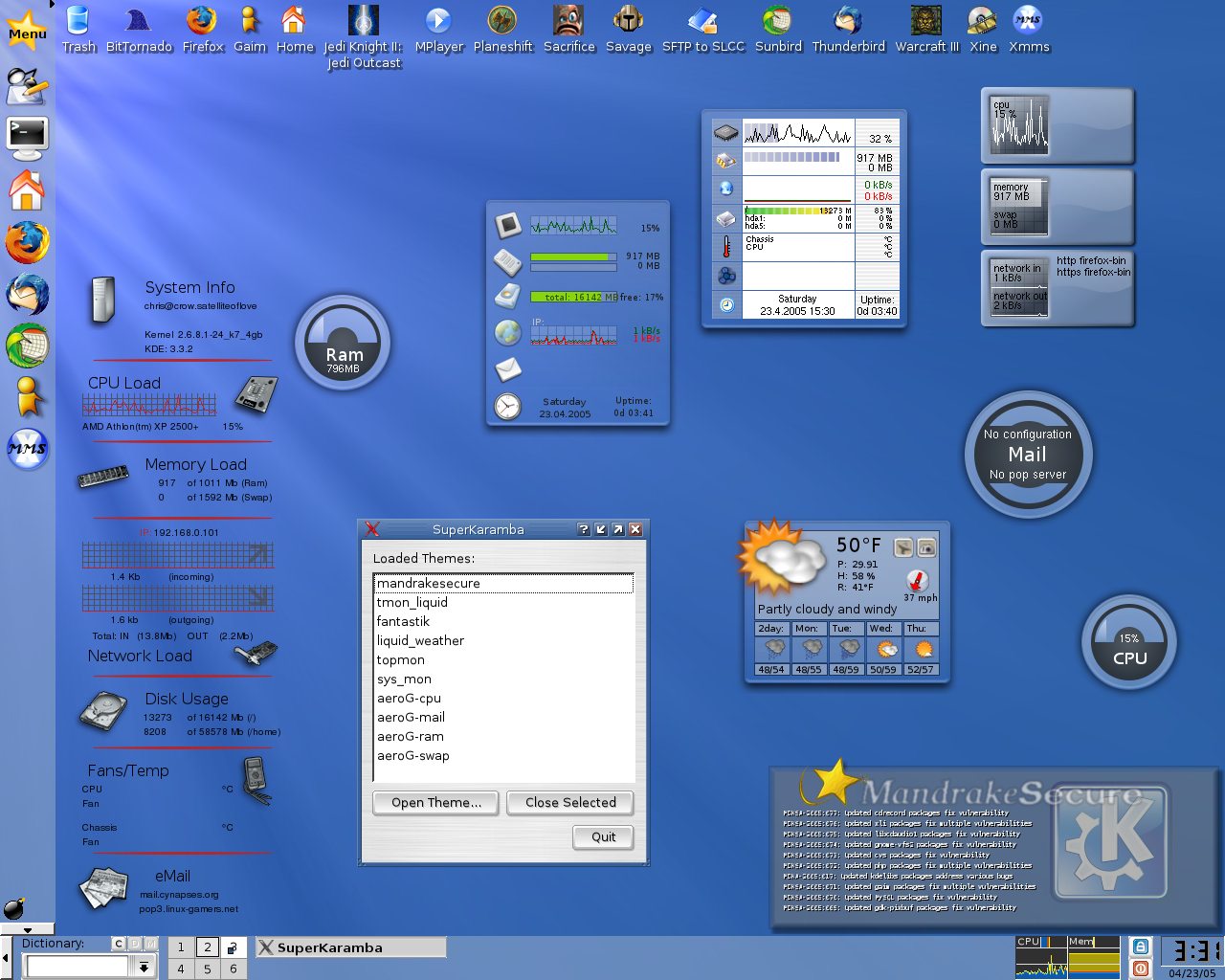The width and height of the screenshot is (1225, 980).
Task: Click the small arrow below the left panel
Action: pos(27,929)
